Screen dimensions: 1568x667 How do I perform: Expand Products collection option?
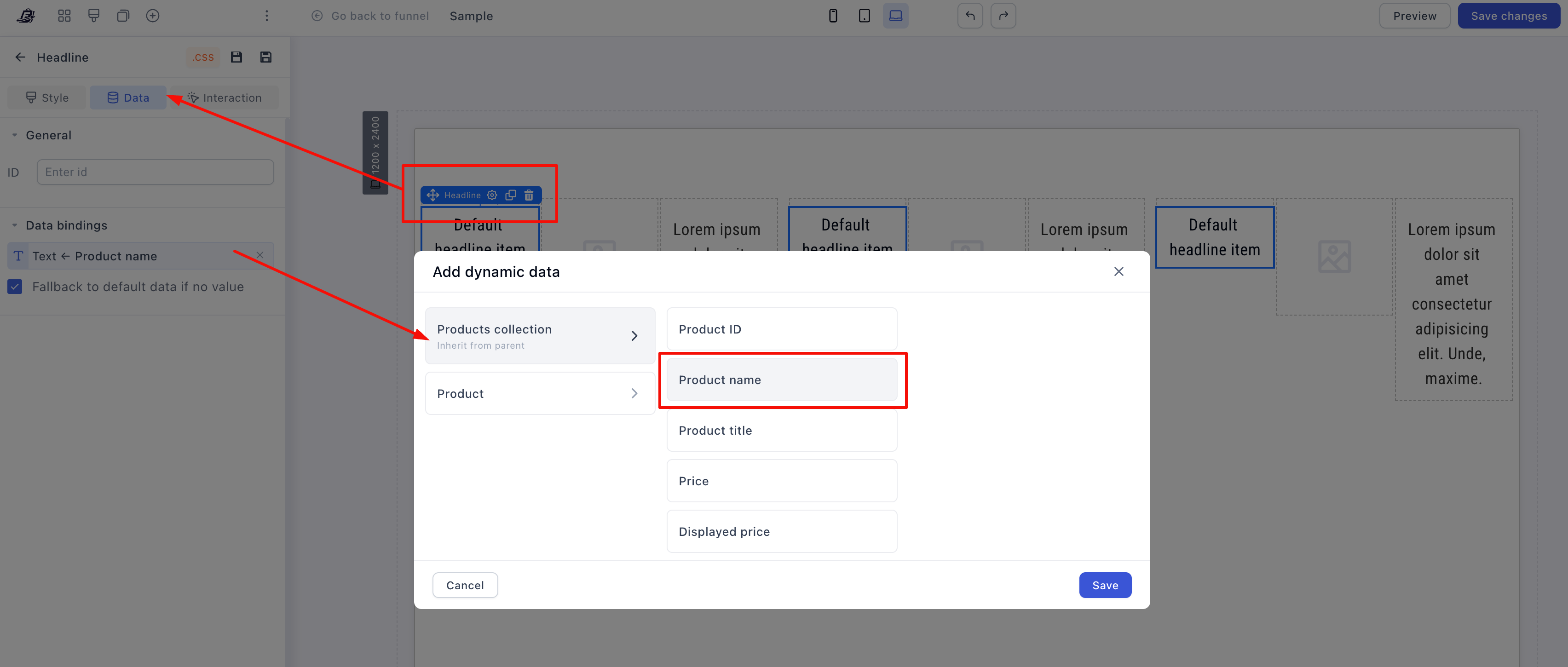540,336
